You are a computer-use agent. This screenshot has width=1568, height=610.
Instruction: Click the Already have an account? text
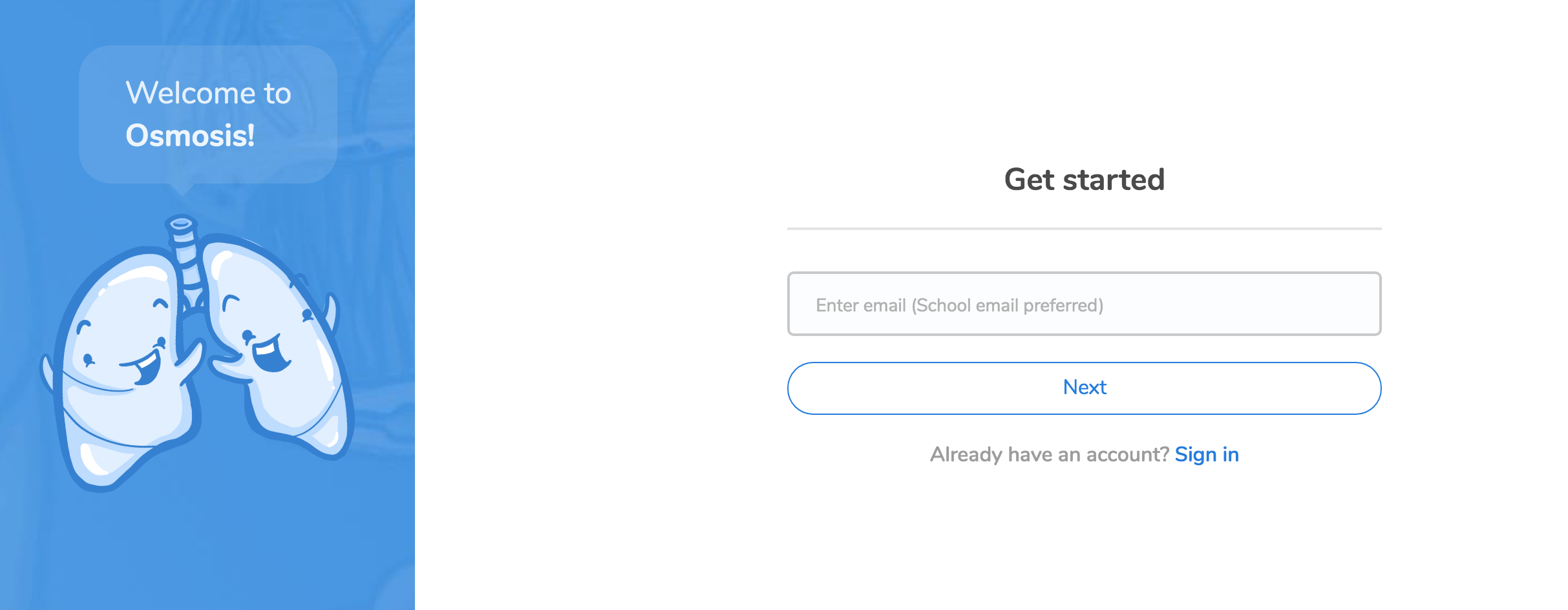[x=1049, y=454]
